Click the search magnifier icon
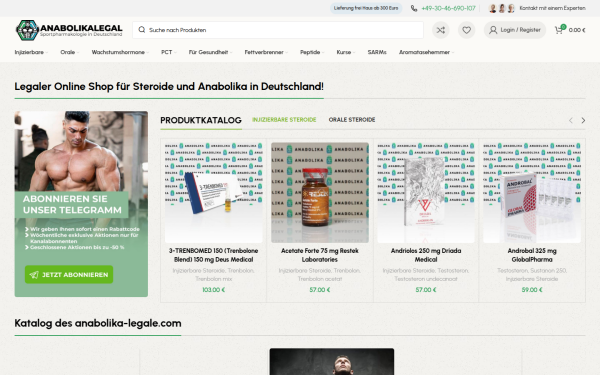 [142, 29]
